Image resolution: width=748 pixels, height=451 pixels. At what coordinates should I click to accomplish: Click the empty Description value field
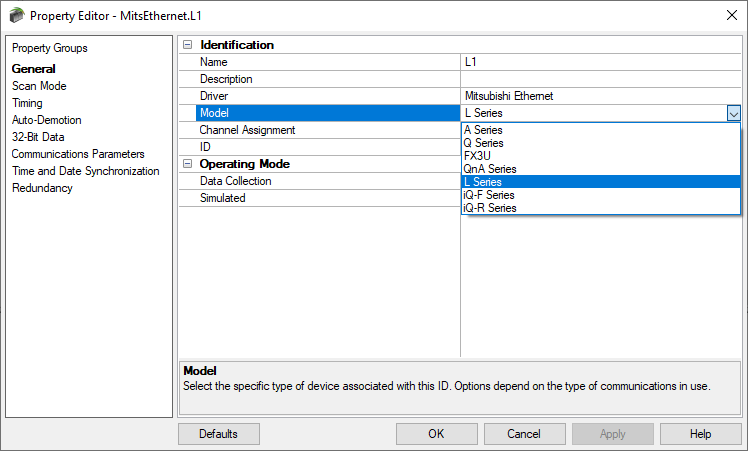[601, 79]
